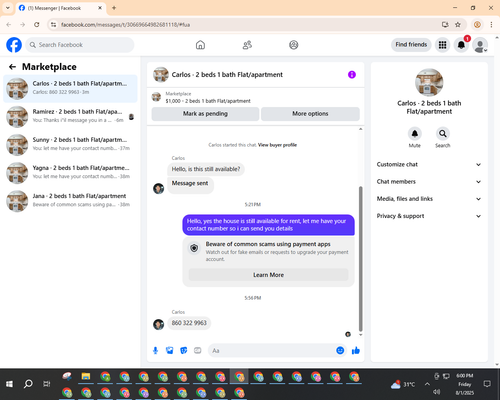Image resolution: width=500 pixels, height=400 pixels.
Task: Open View buyer profile link
Action: (277, 145)
